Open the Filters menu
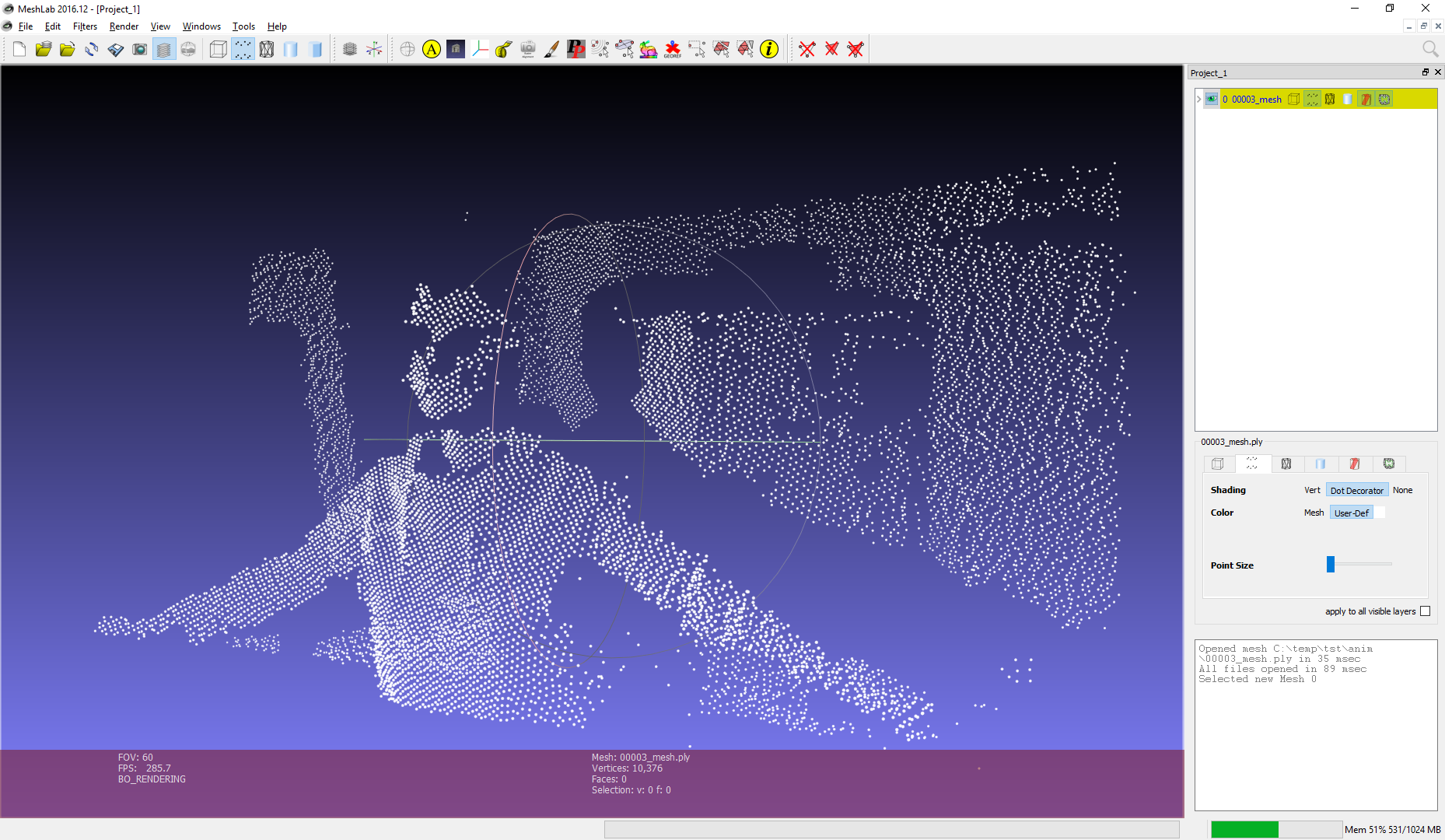This screenshot has height=840, width=1445. pos(85,26)
